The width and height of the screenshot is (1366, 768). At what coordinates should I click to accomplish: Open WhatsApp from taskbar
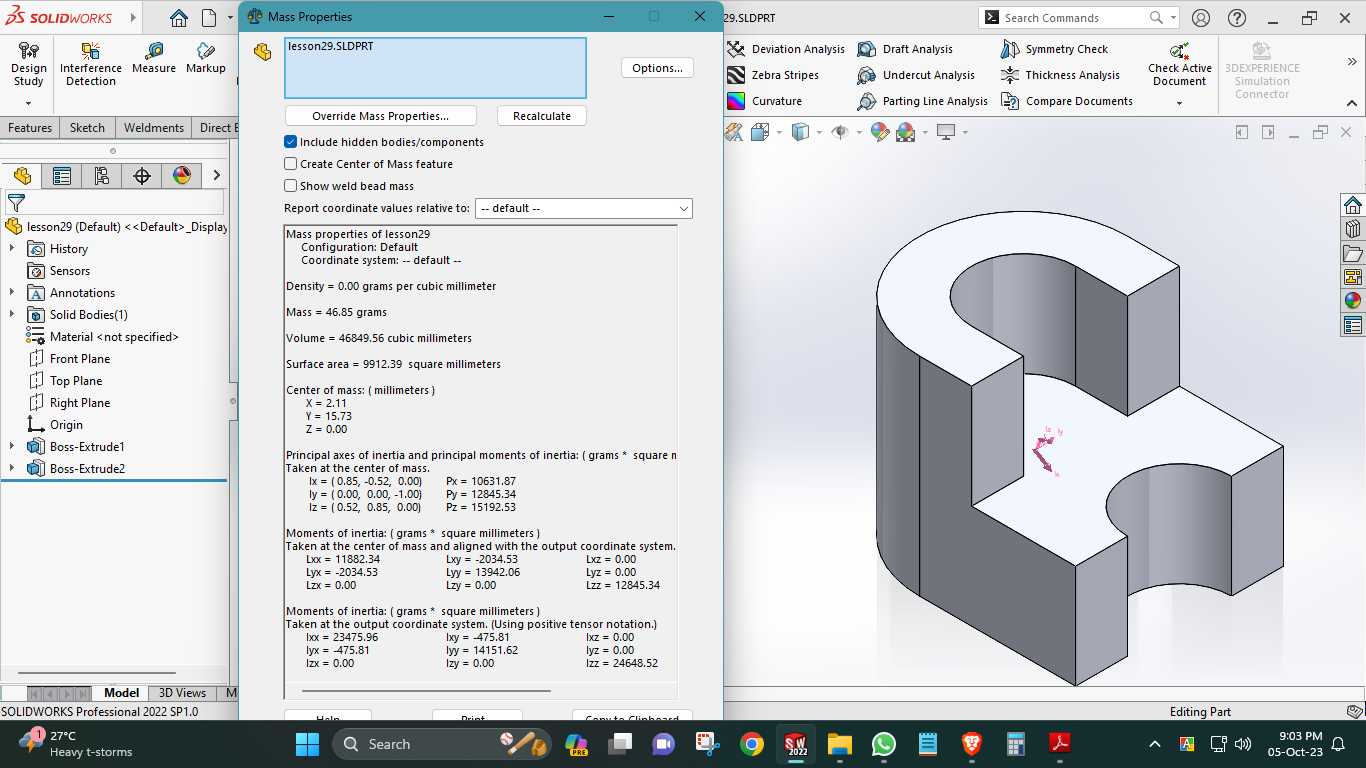[884, 744]
